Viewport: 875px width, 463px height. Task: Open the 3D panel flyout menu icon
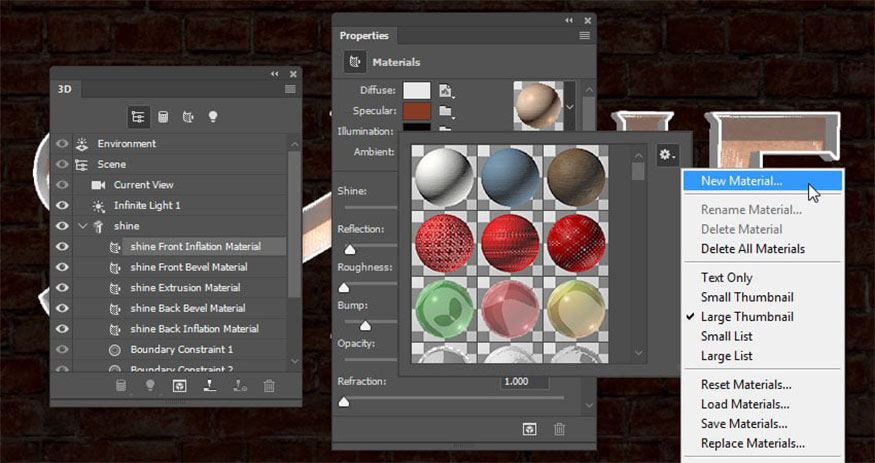(290, 89)
